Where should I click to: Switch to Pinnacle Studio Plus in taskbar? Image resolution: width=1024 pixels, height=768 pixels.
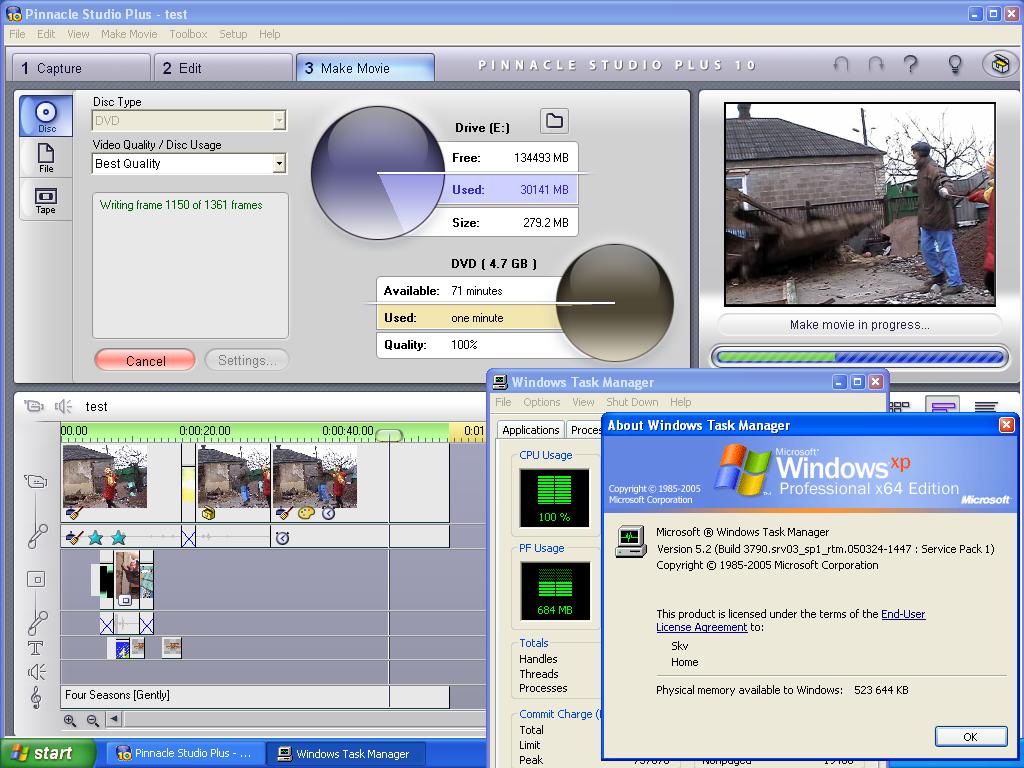(185, 753)
